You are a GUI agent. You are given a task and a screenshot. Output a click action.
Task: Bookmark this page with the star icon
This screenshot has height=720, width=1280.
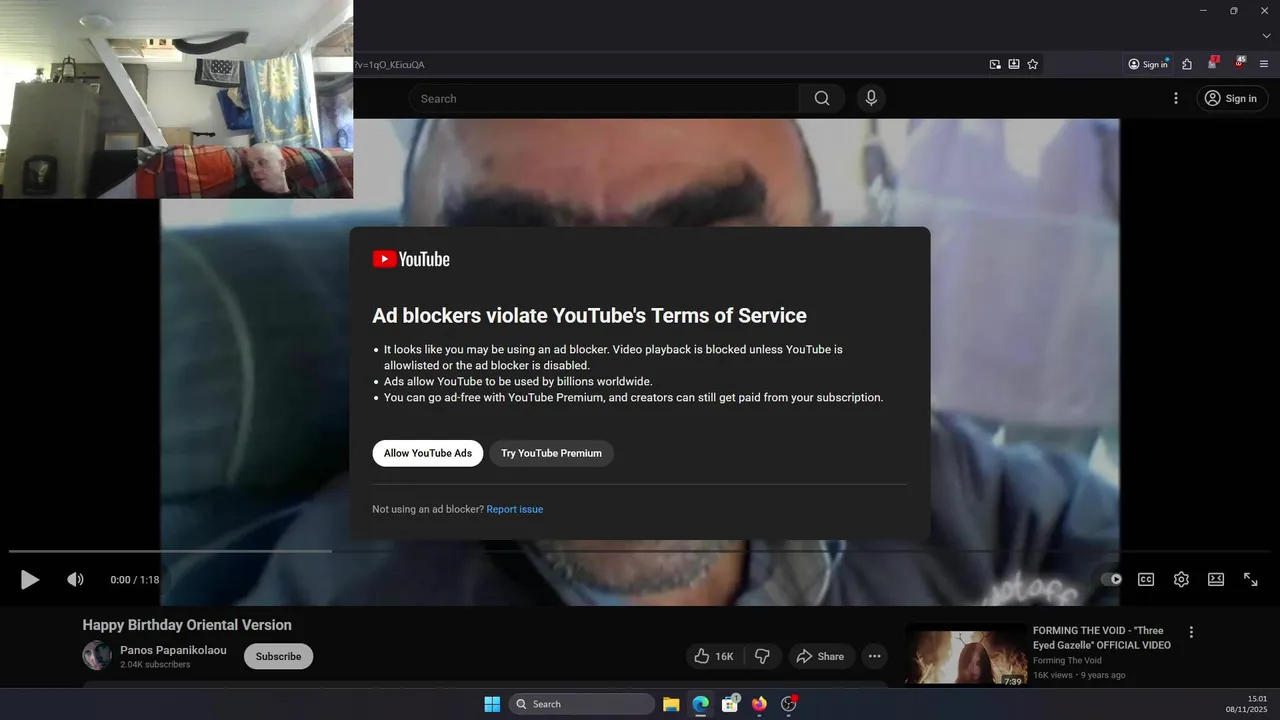pos(1033,64)
